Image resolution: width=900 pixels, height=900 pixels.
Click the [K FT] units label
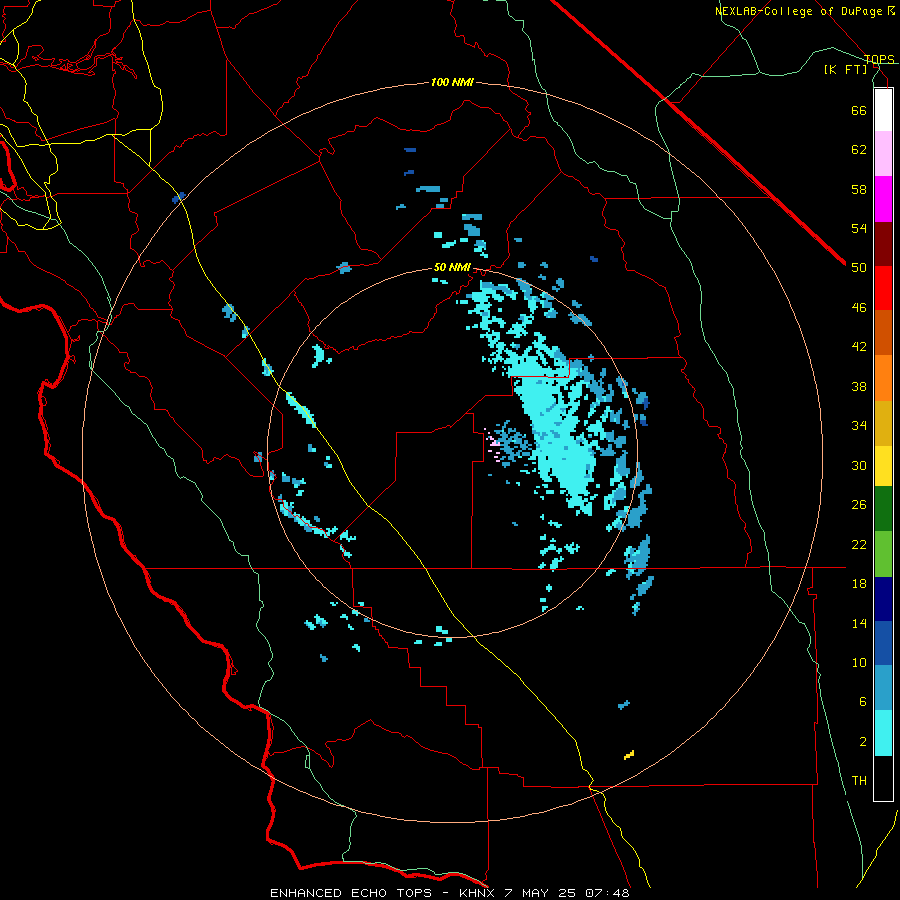pyautogui.click(x=845, y=69)
